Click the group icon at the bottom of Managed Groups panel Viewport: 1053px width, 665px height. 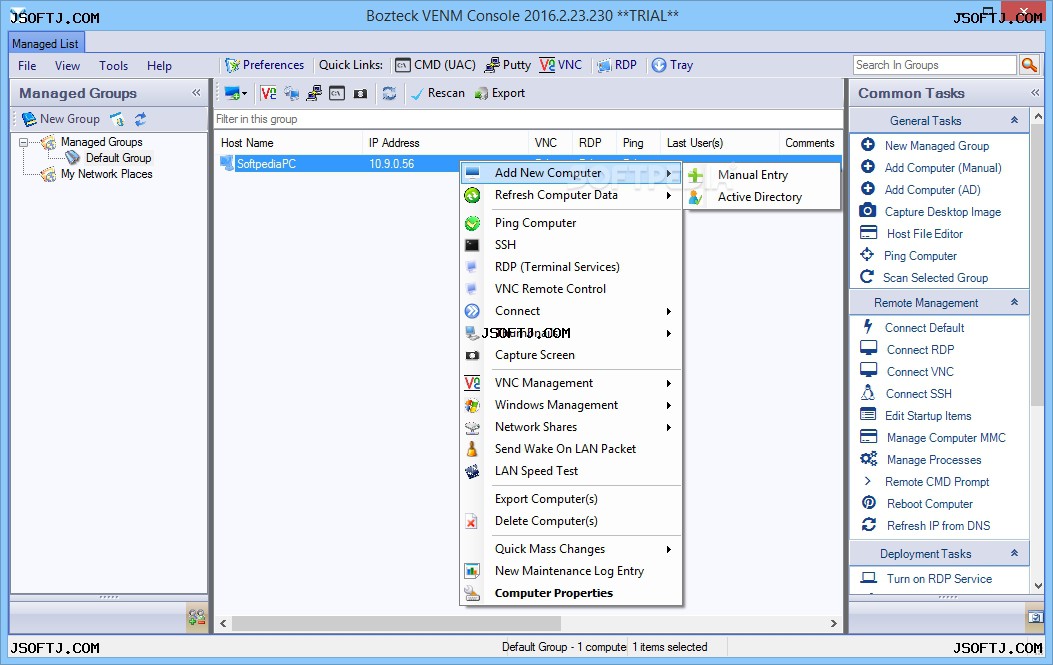(197, 617)
